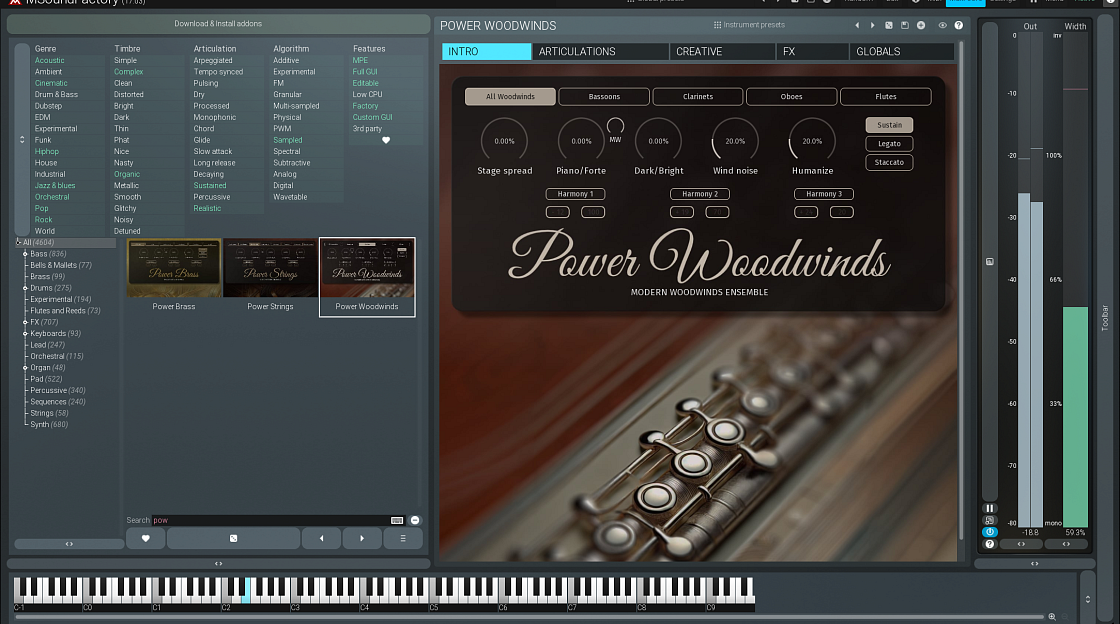Open the browser list menu icon

[x=403, y=538]
